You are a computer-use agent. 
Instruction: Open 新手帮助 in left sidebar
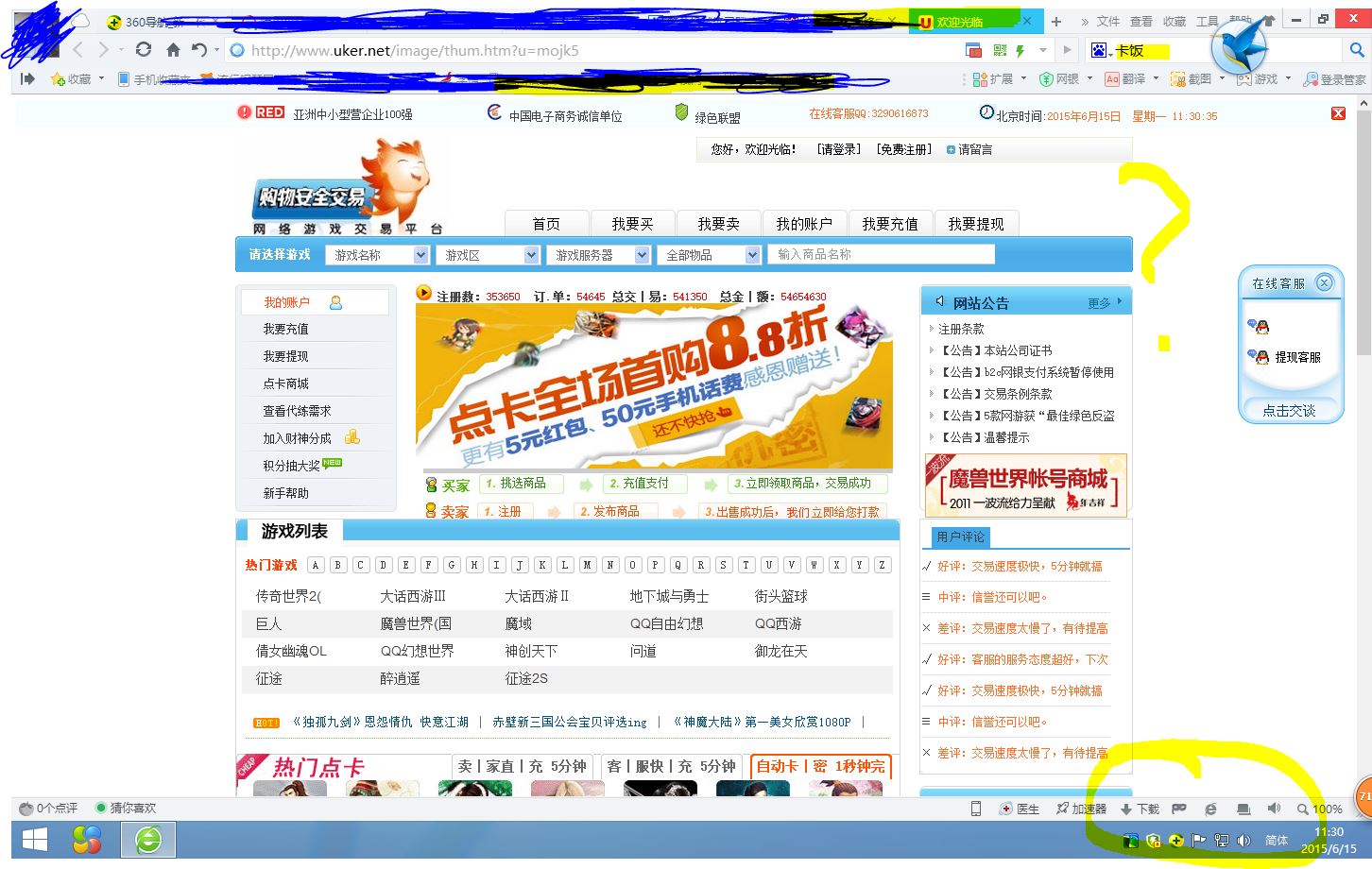(x=286, y=493)
